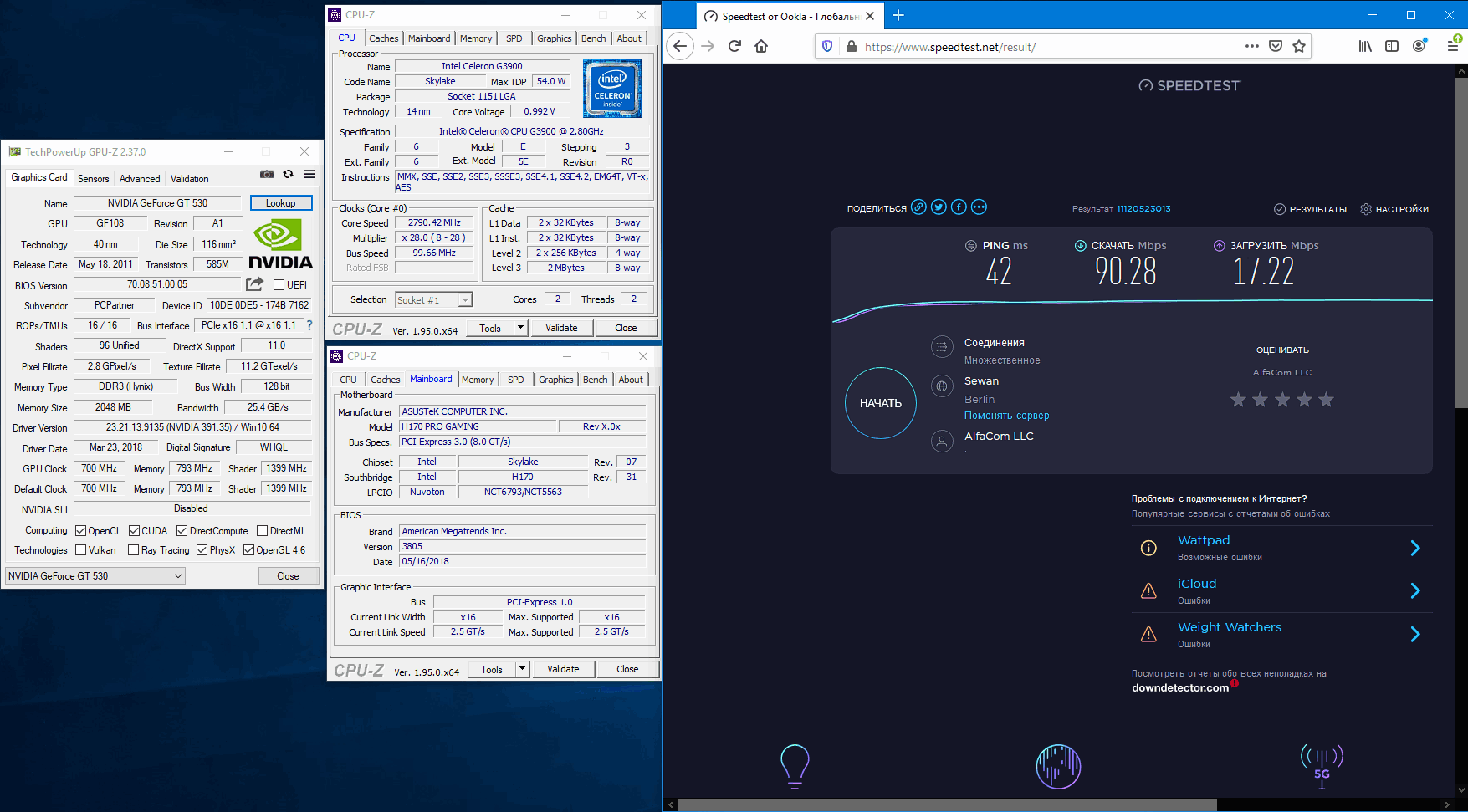The image size is (1468, 812).
Task: Close the Speedtest browser tab
Action: pyautogui.click(x=870, y=16)
